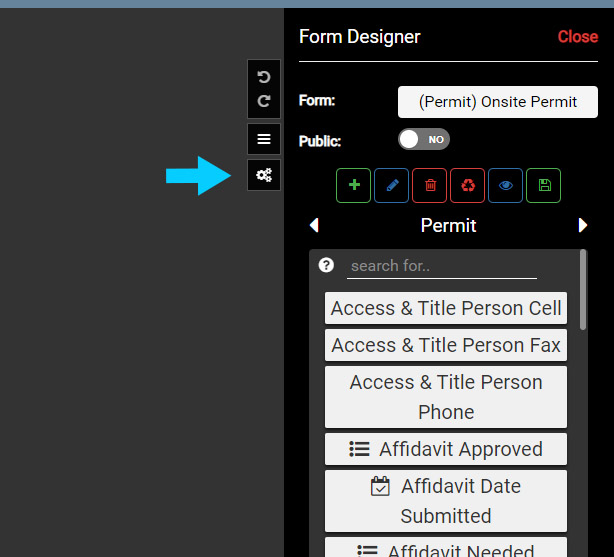Click the blue pencil edit icon
Viewport: 614px width, 557px height.
pos(391,185)
